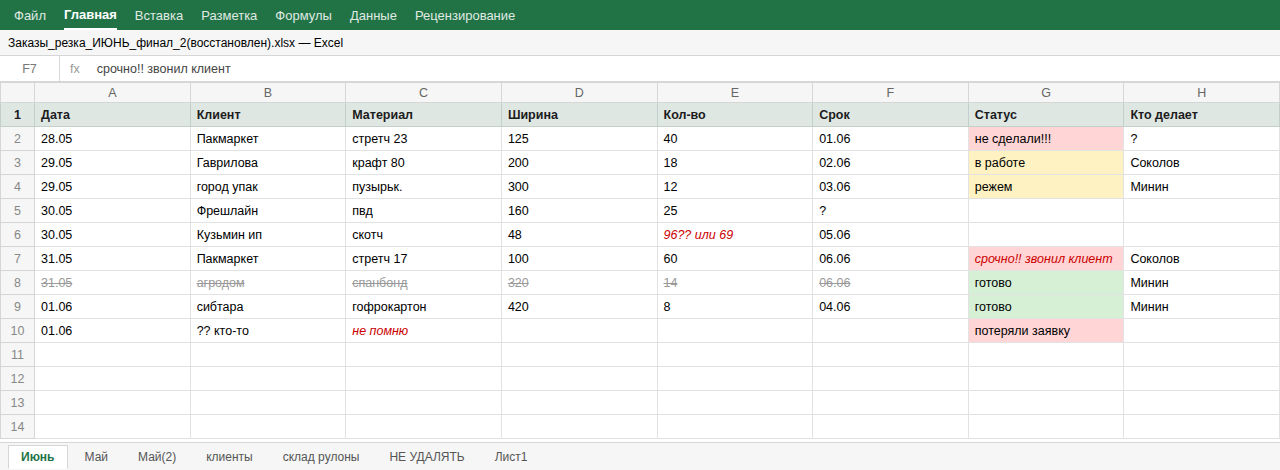Viewport: 1280px width, 470px height.
Task: Open the Вставка ribbon tab
Action: (159, 15)
